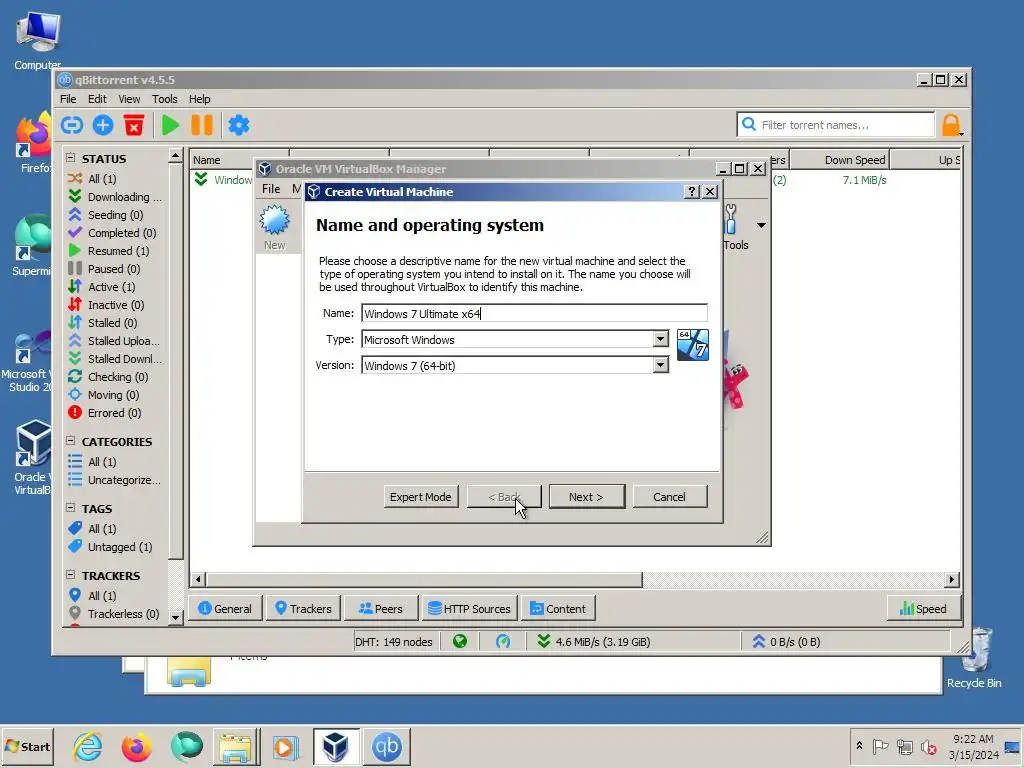The width and height of the screenshot is (1024, 768).
Task: Filter by Completed (0) status
Action: pyautogui.click(x=112, y=232)
